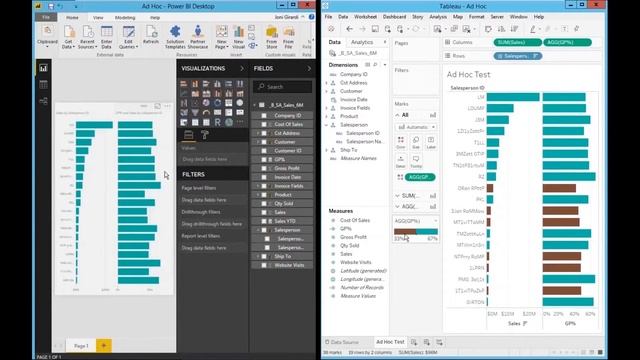Viewport: 640px width, 360px height.
Task: Click Tableau Label mark card button
Action: [431, 142]
